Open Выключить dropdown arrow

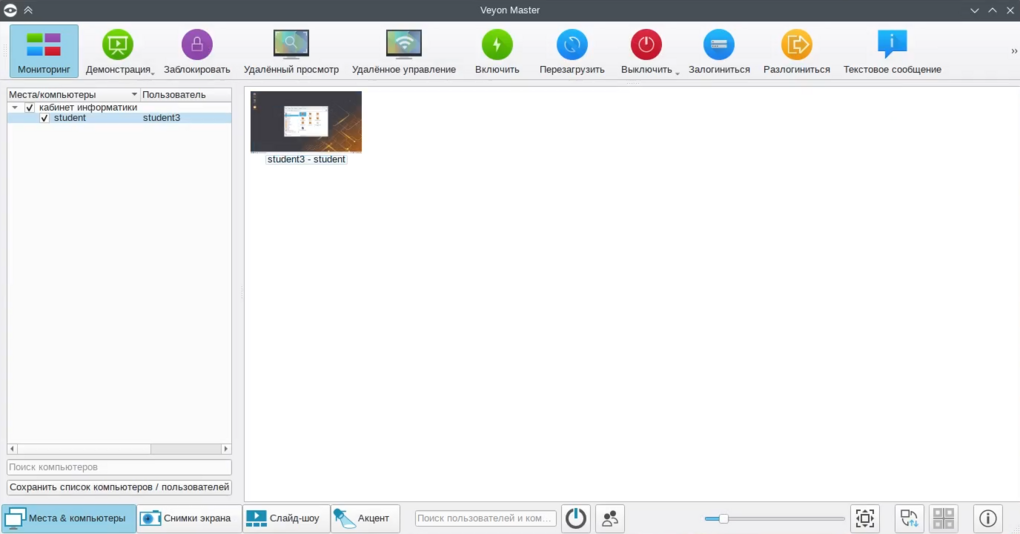[x=677, y=73]
